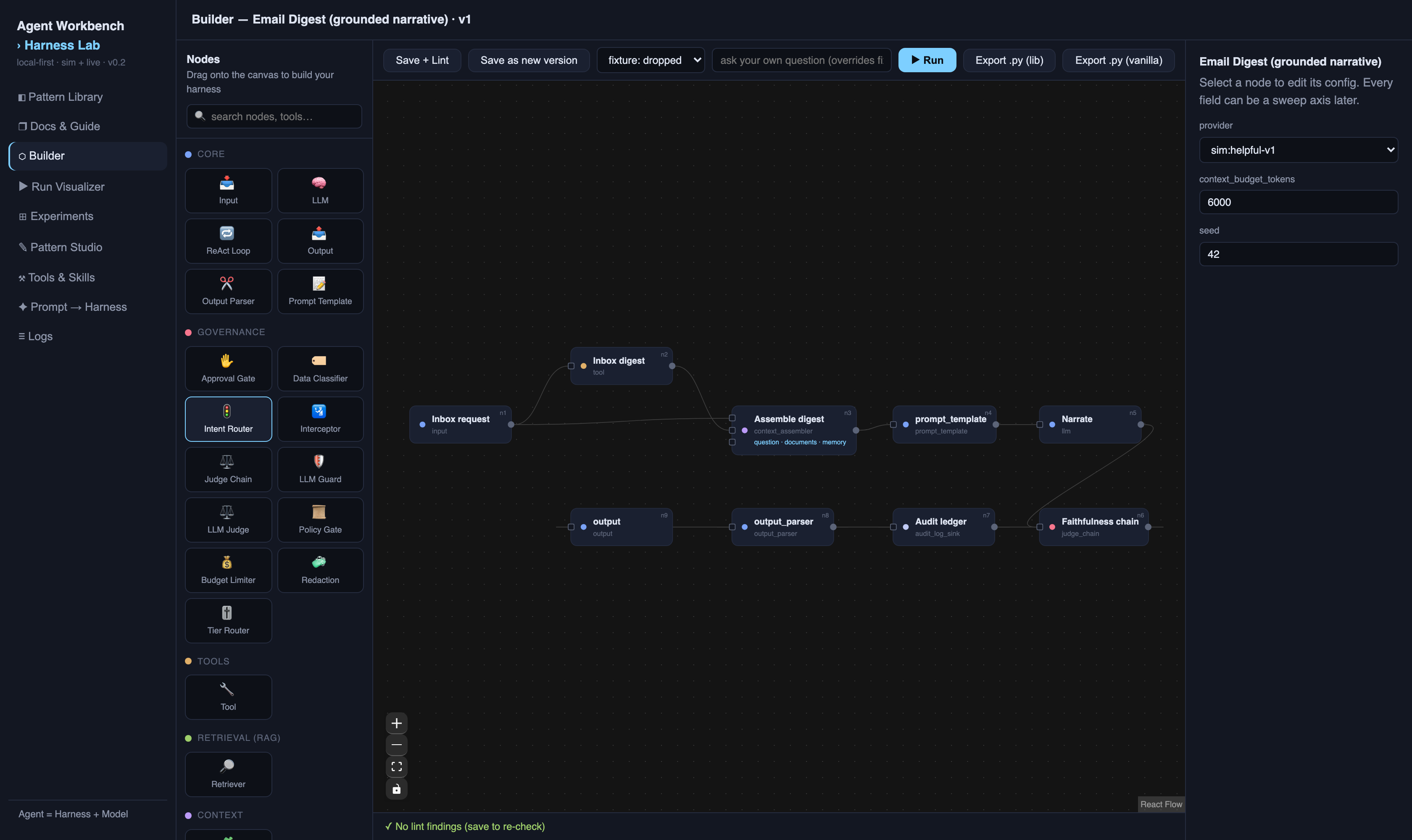Click the Tool wrench node
The width and height of the screenshot is (1412, 840).
coord(228,697)
